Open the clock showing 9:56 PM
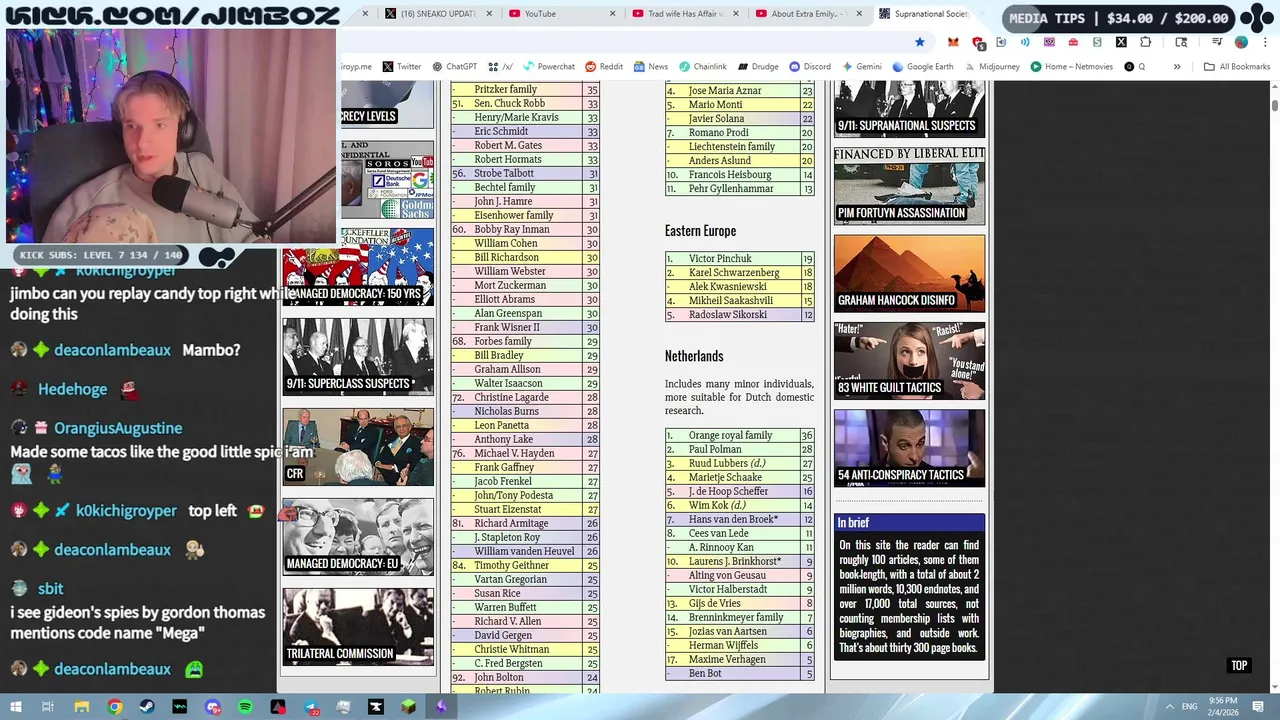1280x720 pixels. [x=1222, y=706]
